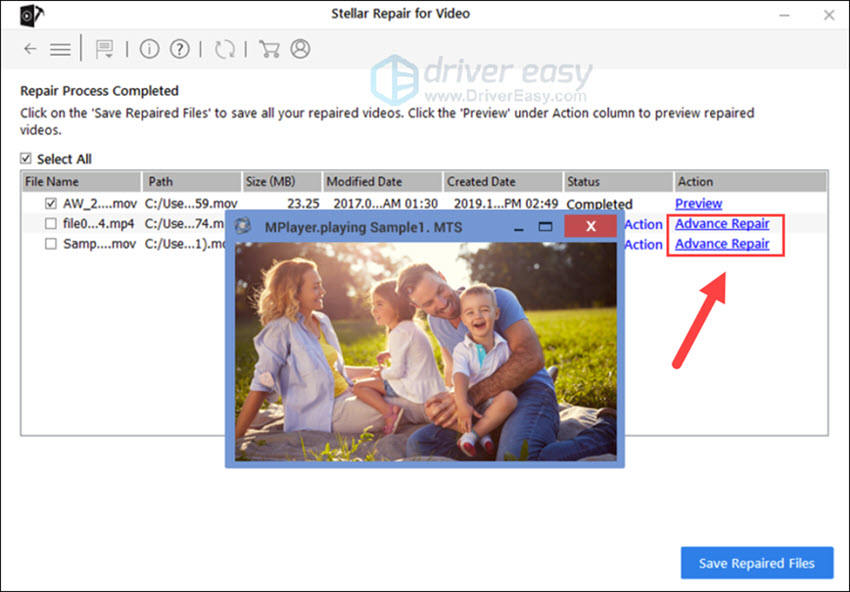Click the MPlayer window video frame
This screenshot has height=592, width=850.
point(426,351)
